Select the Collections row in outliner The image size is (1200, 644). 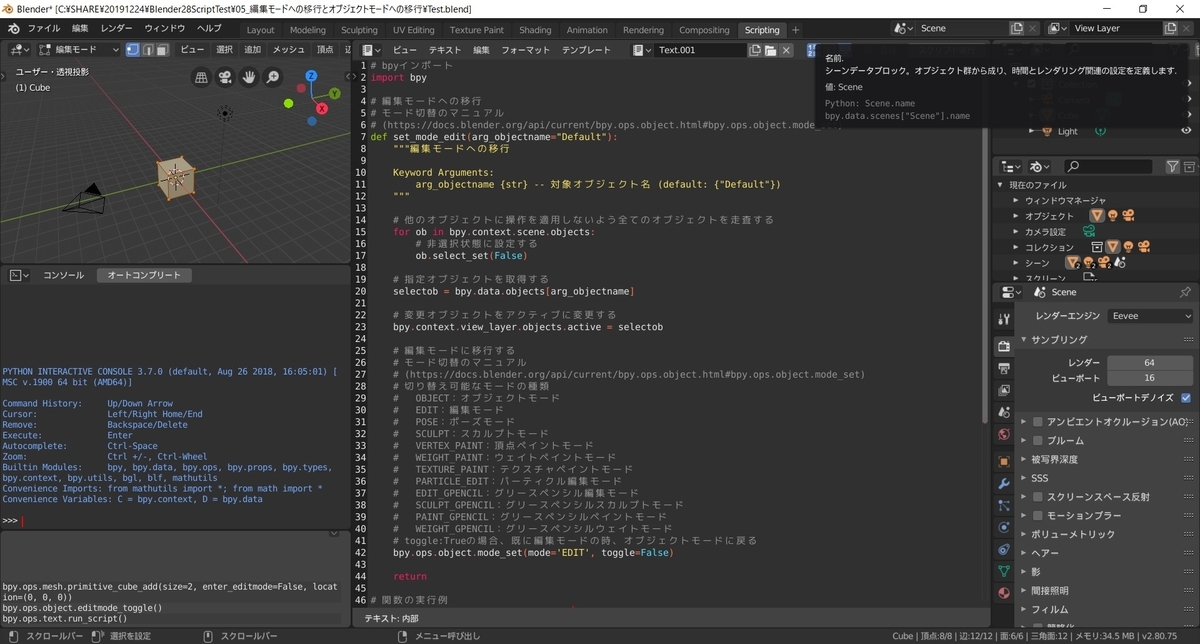tap(1097, 247)
